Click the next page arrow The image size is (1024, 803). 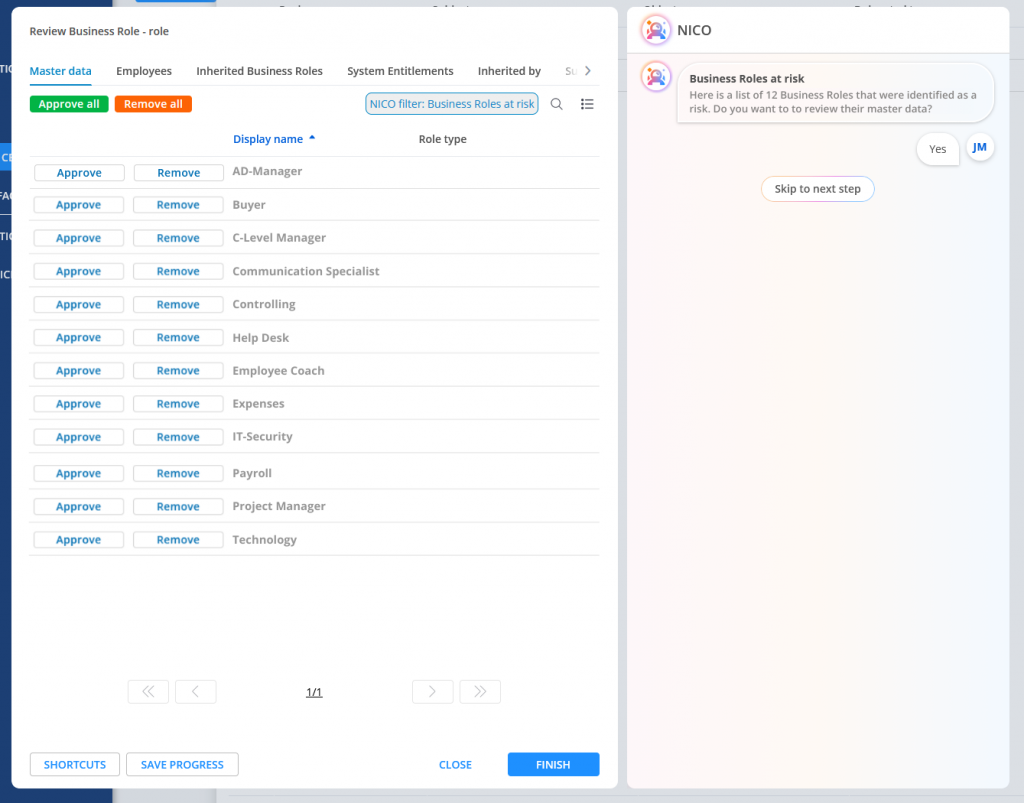pyautogui.click(x=432, y=692)
